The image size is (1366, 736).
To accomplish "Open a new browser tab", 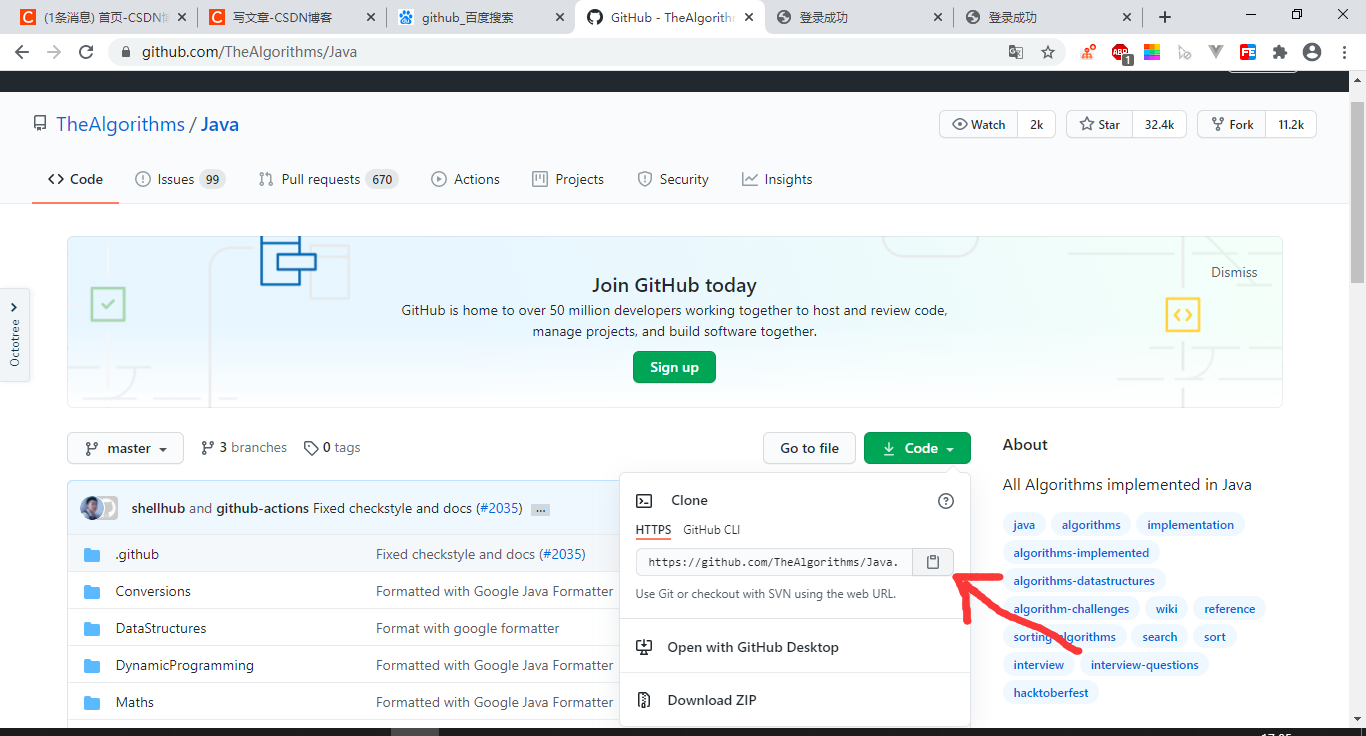I will click(x=1165, y=17).
